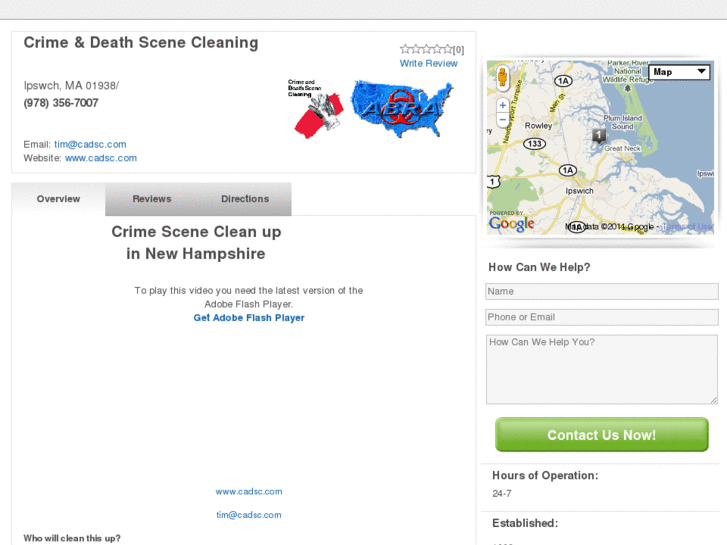
Task: Zoom out on the map
Action: (x=502, y=119)
